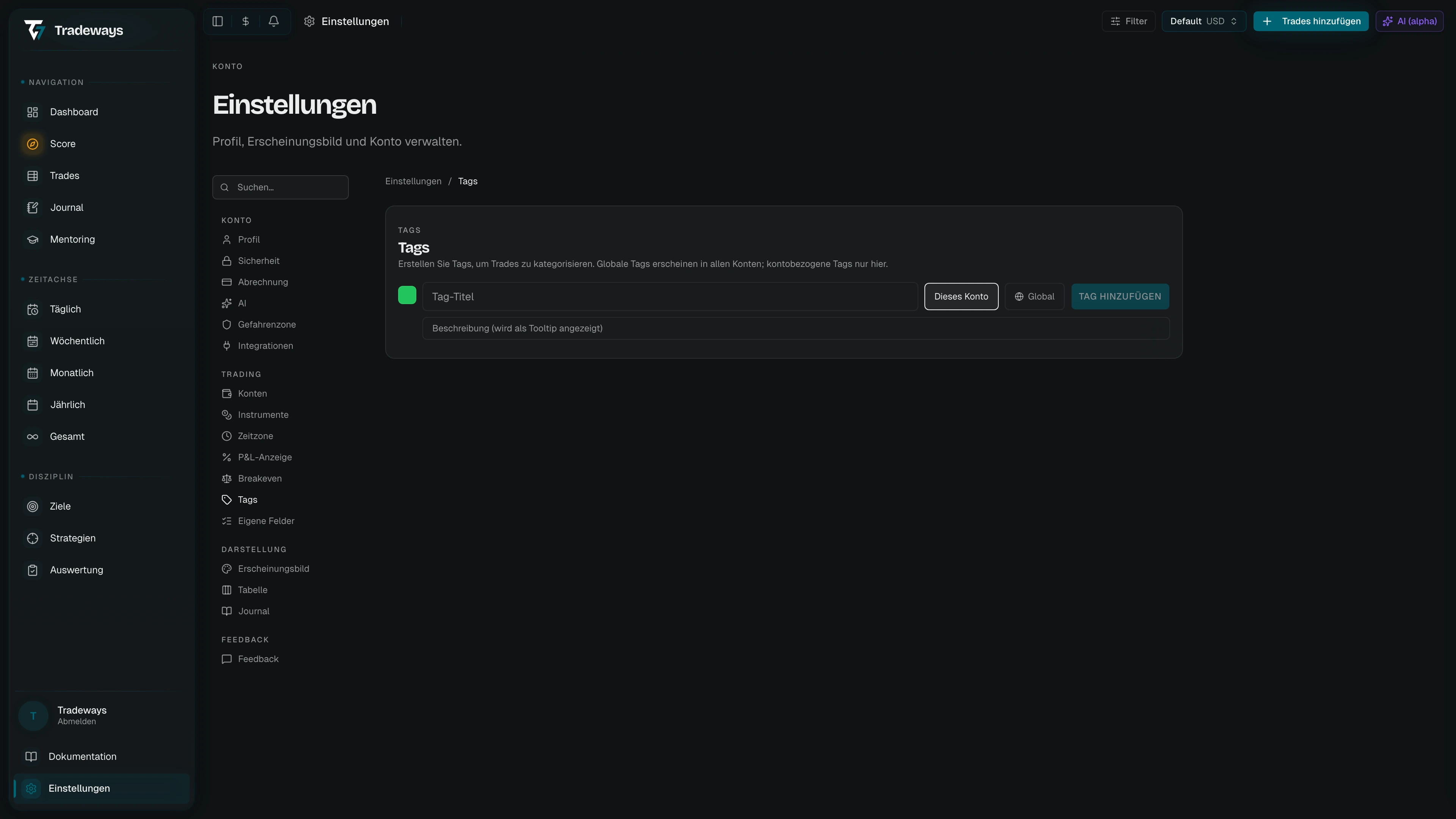The image size is (1456, 819).
Task: Open AI settings section
Action: tap(242, 303)
